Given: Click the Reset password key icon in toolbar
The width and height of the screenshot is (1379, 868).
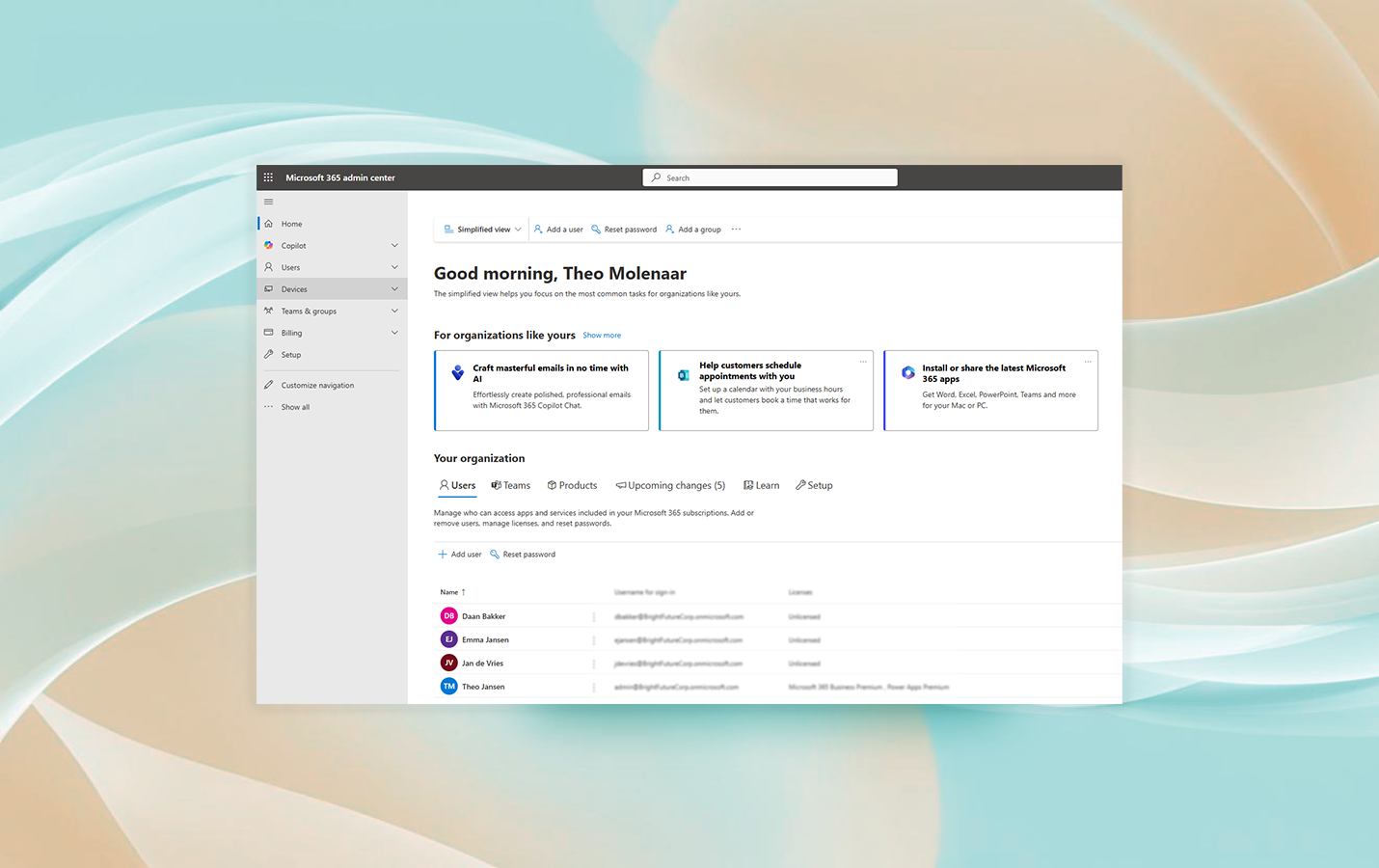Looking at the screenshot, I should (x=596, y=230).
